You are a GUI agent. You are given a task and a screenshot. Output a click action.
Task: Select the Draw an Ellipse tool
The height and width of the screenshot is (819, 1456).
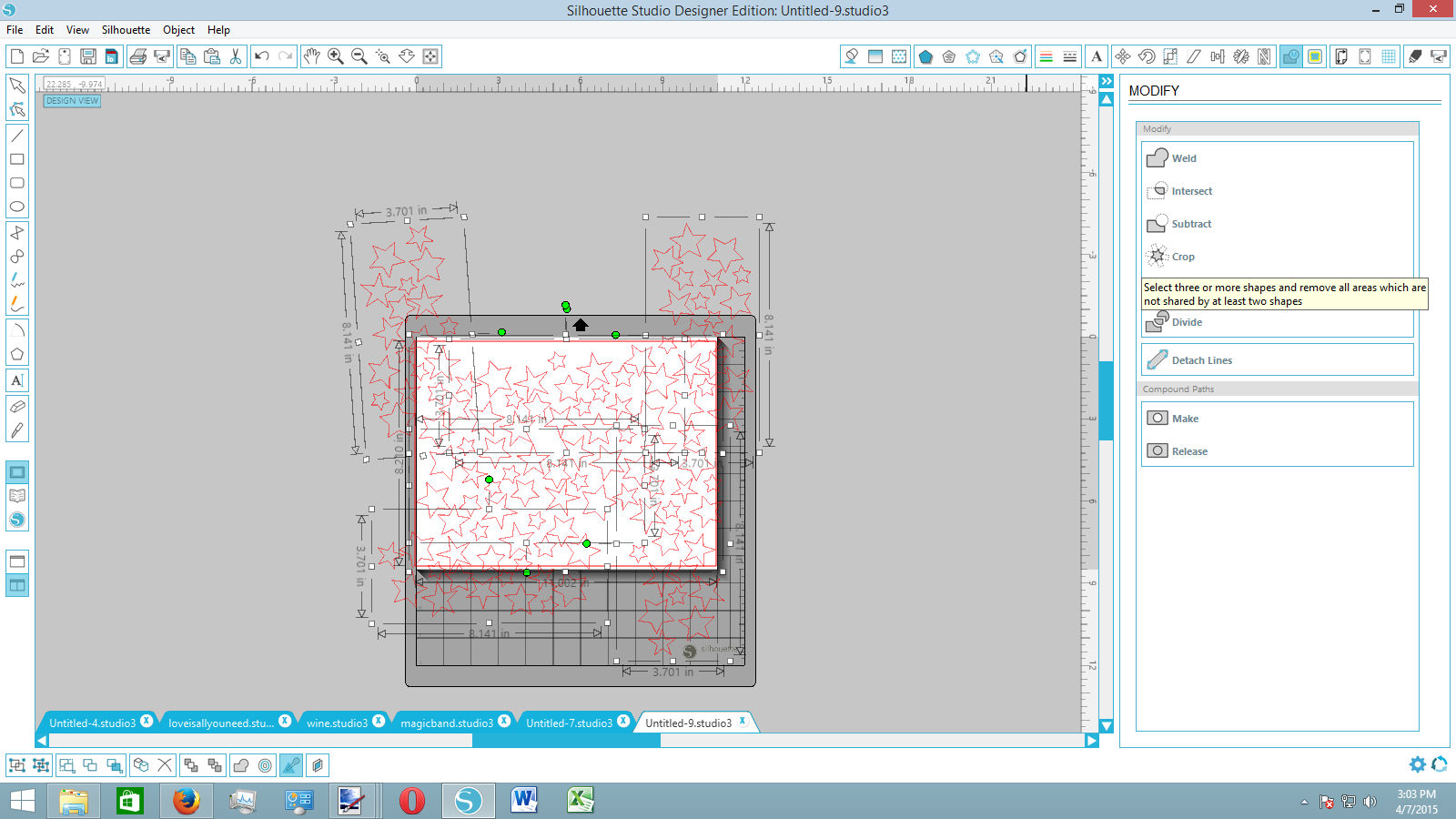16,207
